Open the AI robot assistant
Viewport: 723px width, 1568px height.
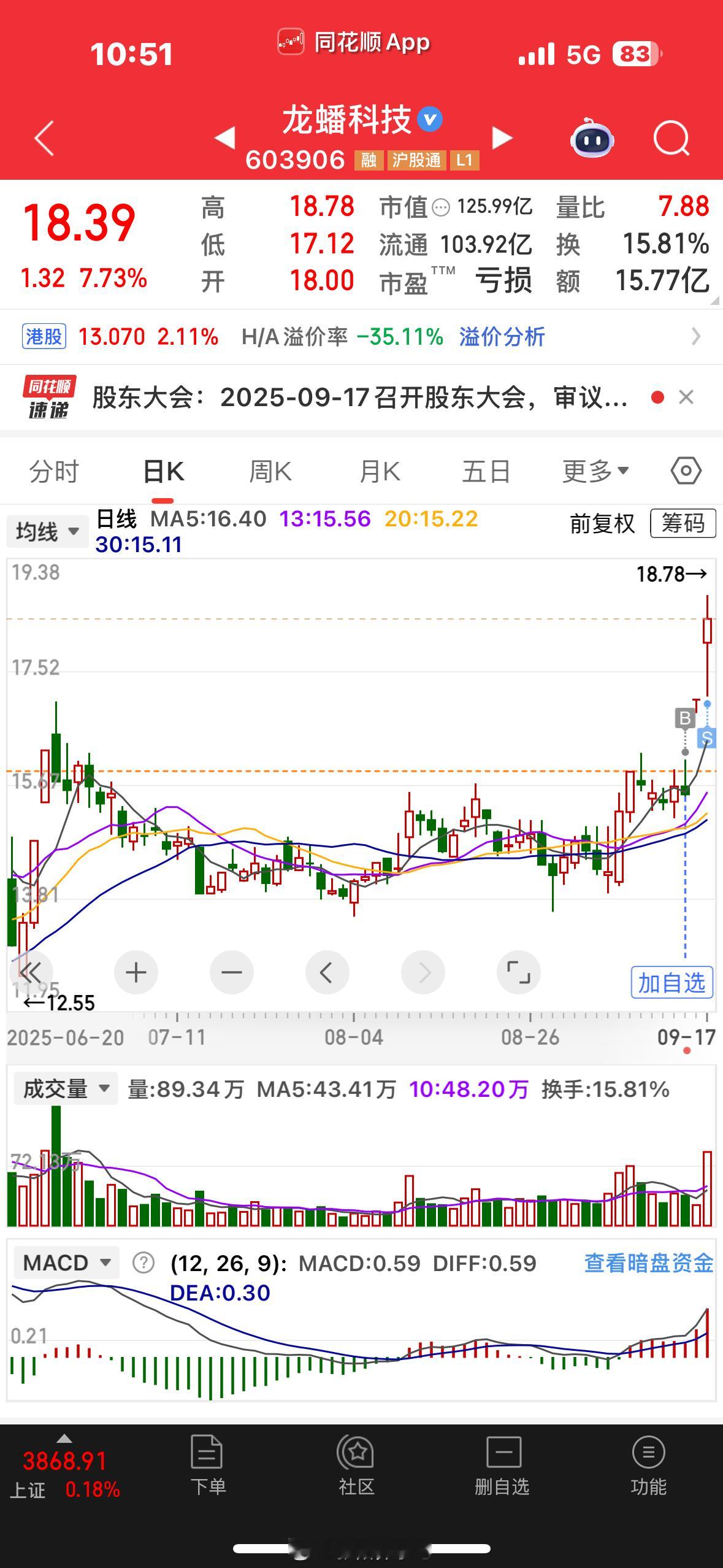pyautogui.click(x=592, y=139)
